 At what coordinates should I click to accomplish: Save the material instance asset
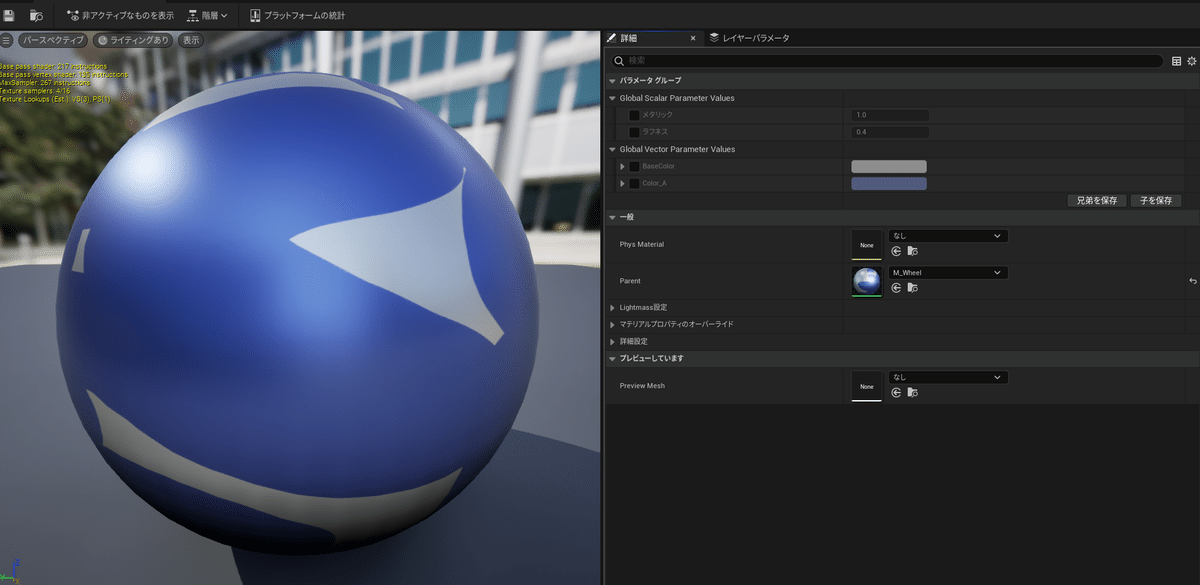[9, 15]
